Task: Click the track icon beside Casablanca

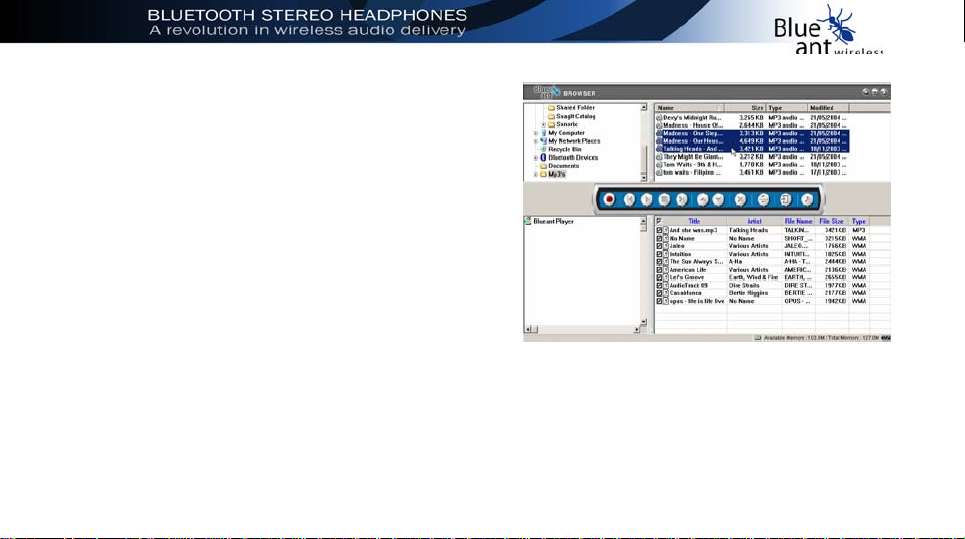Action: pyautogui.click(x=666, y=293)
